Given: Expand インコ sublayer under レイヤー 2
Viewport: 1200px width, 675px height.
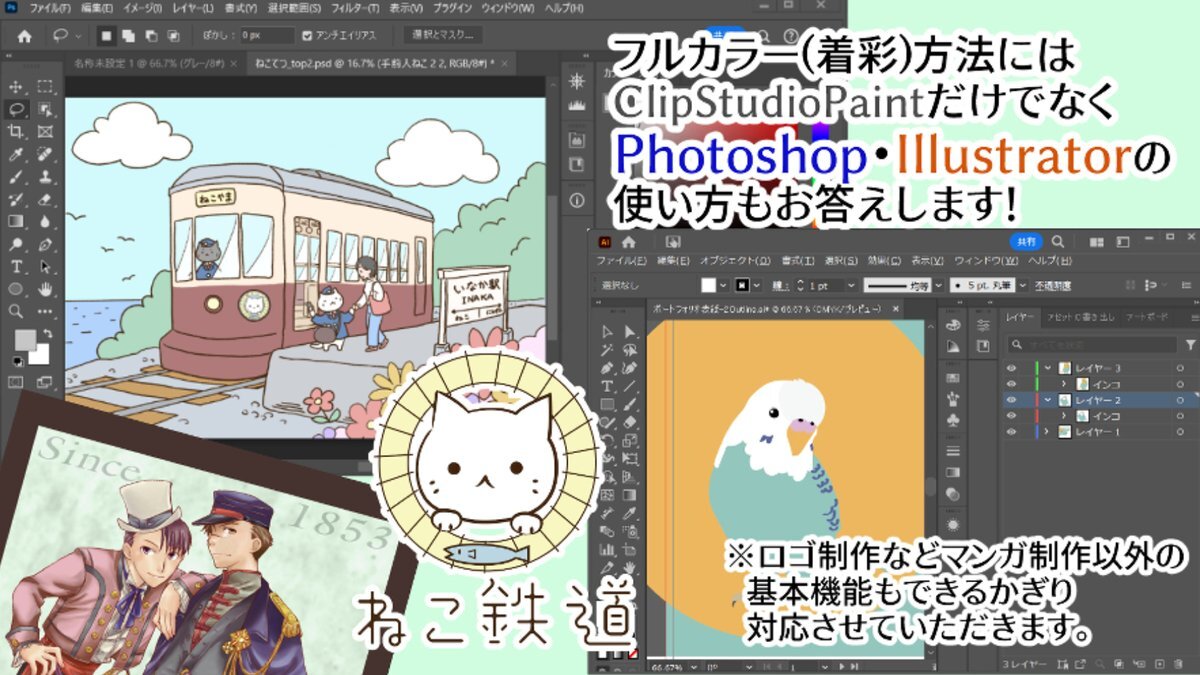Looking at the screenshot, I should coord(1063,416).
